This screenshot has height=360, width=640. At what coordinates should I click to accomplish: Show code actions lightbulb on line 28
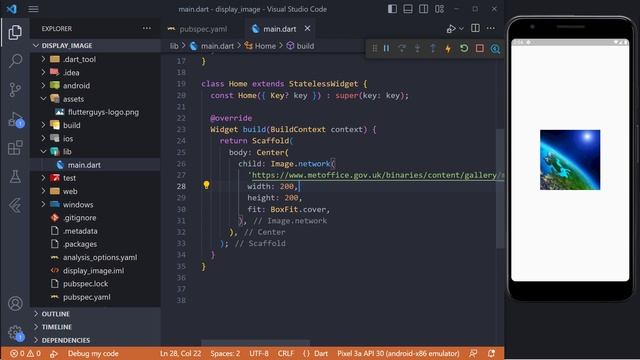[207, 185]
